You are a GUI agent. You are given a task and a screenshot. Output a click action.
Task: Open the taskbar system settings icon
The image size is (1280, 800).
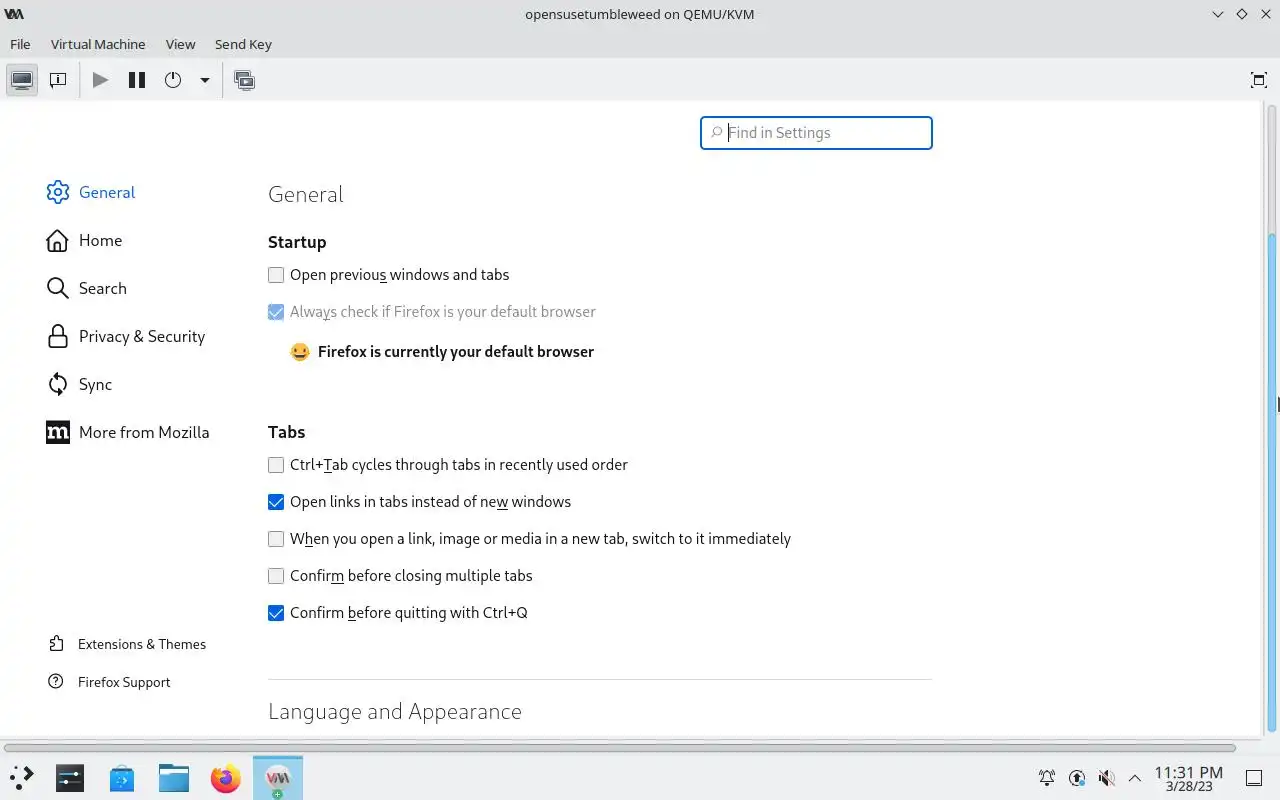tap(70, 778)
